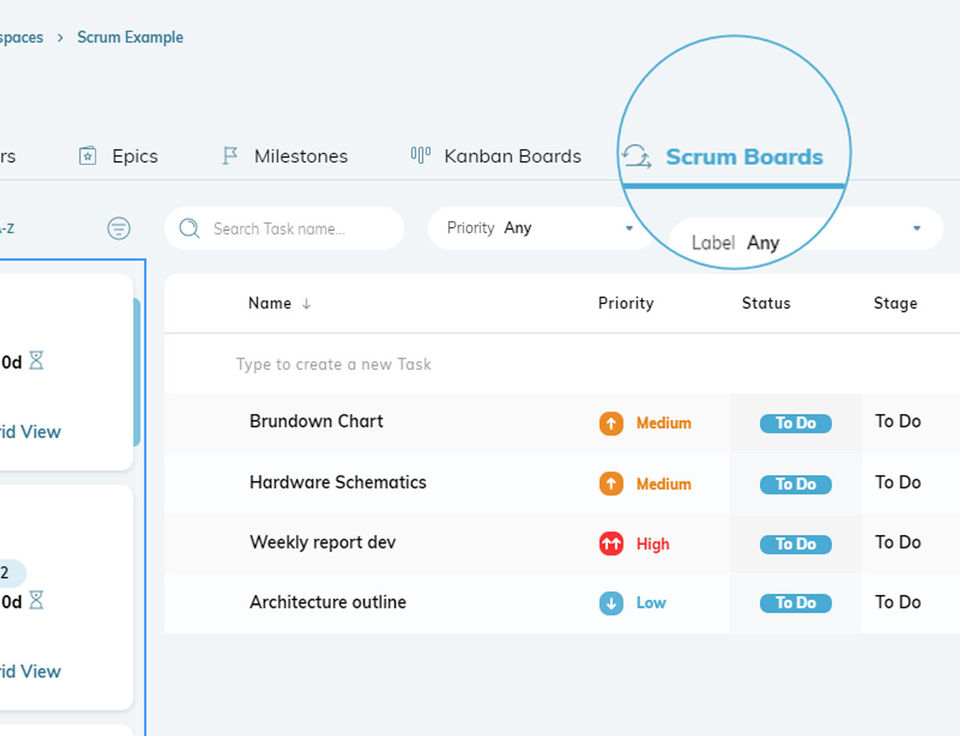960x736 pixels.
Task: Click hourglass icon in second sprint card
Action: point(37,600)
